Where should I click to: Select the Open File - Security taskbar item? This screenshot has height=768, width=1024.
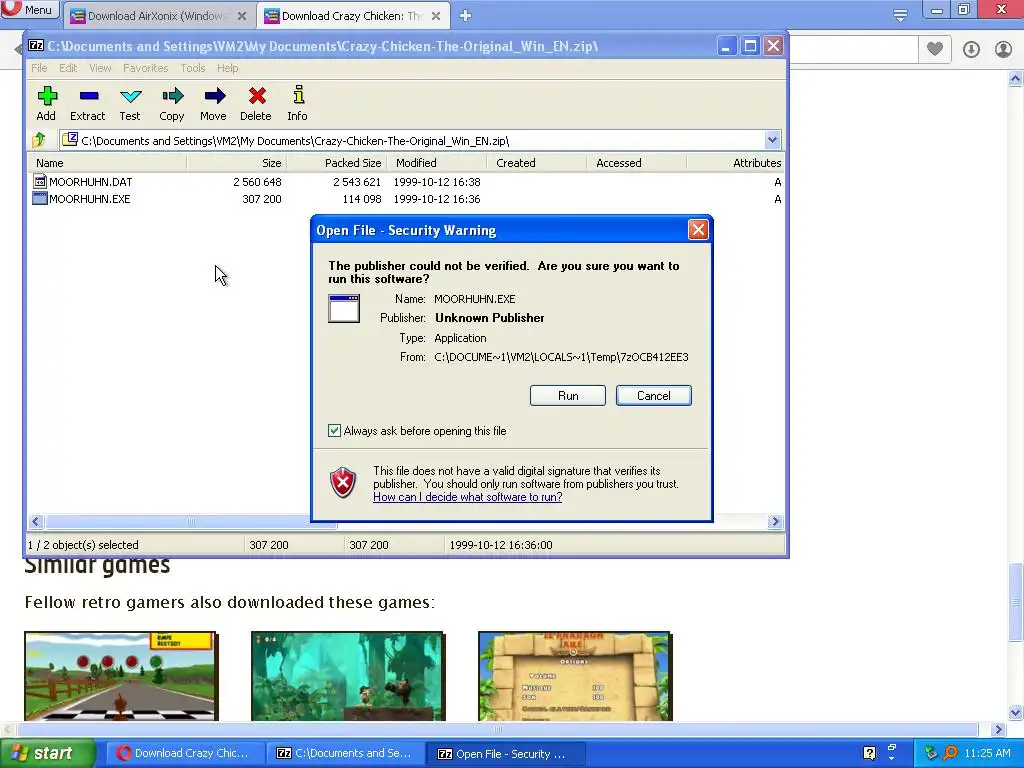click(x=505, y=754)
